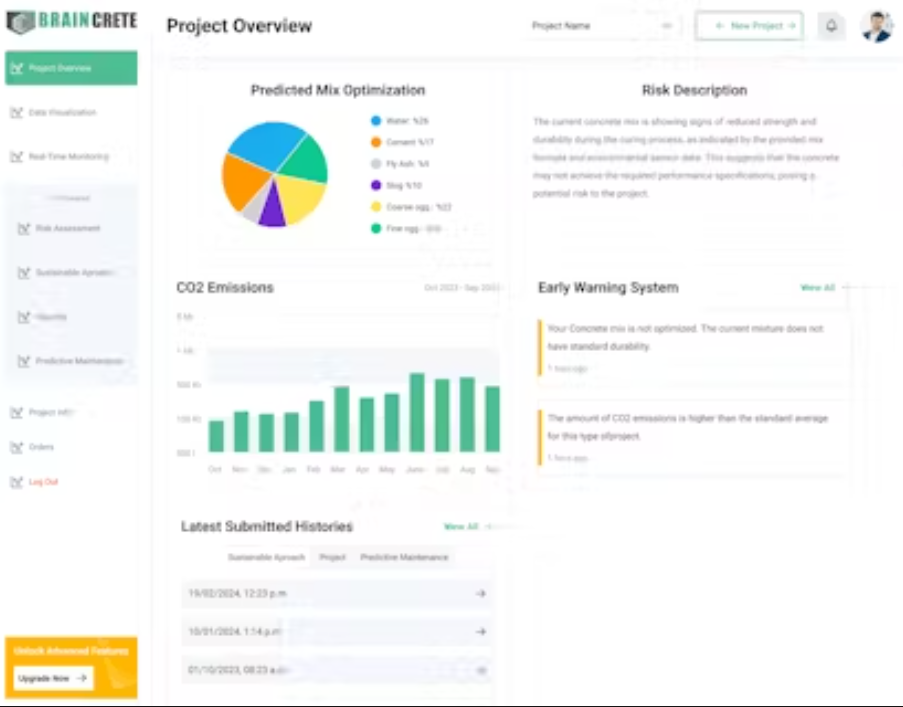
Task: Select the 12:23 p.m. history date text
Action: (x=237, y=594)
